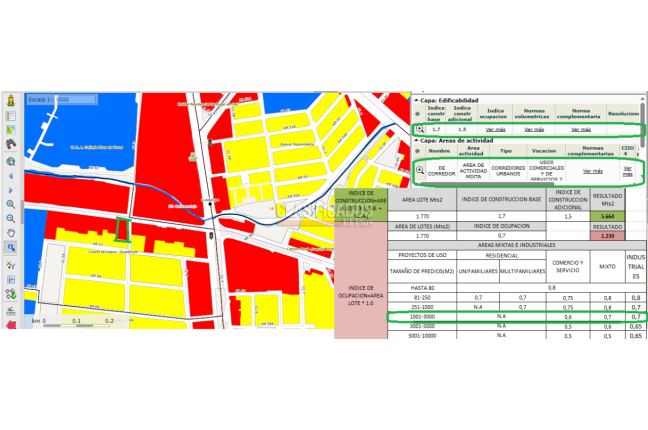Zoom to feature in DE CORREDOR row

click(420, 170)
